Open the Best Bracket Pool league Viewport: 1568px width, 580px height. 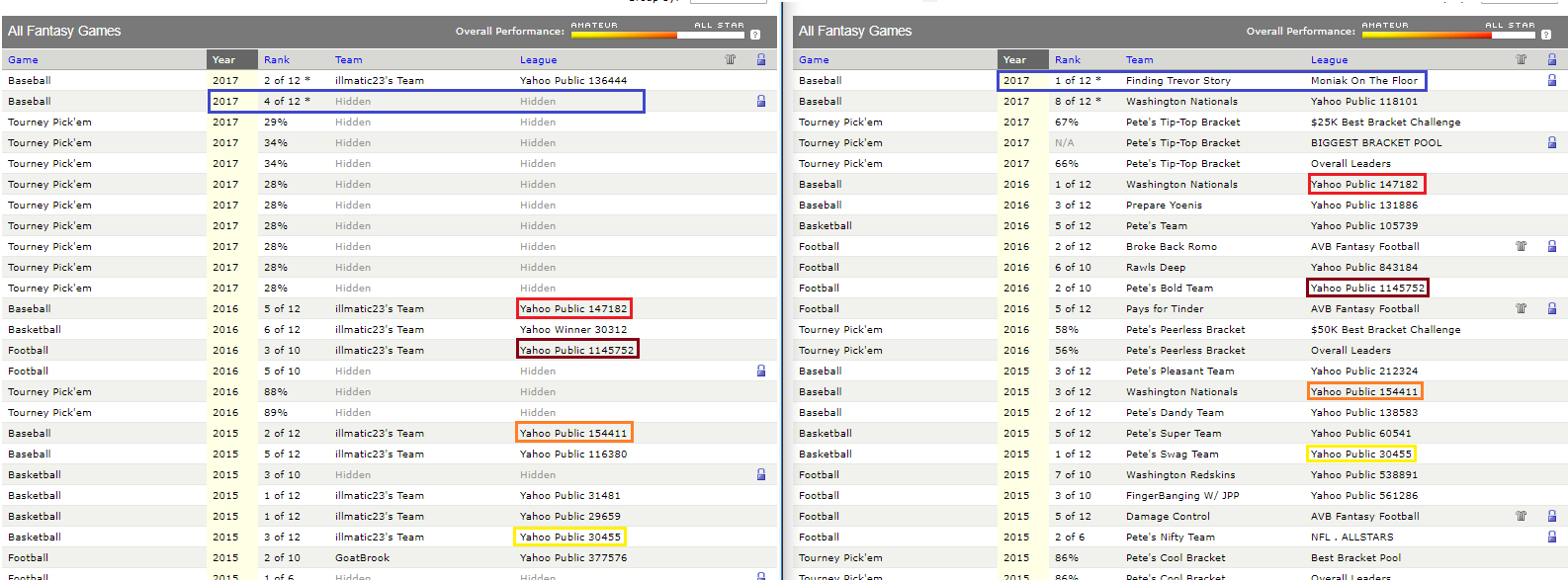1356,558
